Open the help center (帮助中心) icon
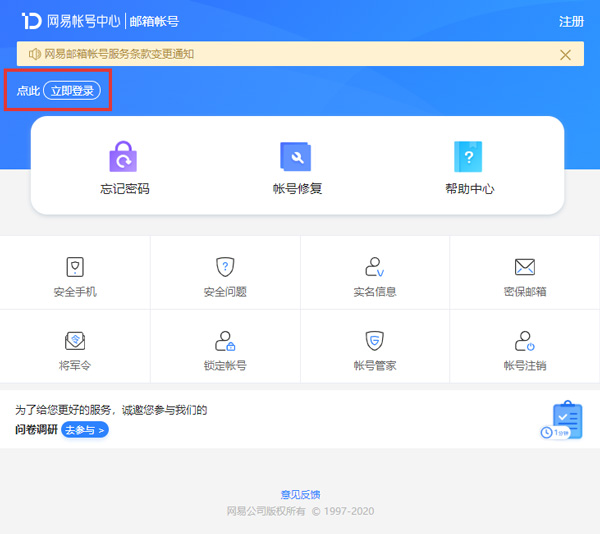Image resolution: width=600 pixels, height=534 pixels. (x=469, y=157)
